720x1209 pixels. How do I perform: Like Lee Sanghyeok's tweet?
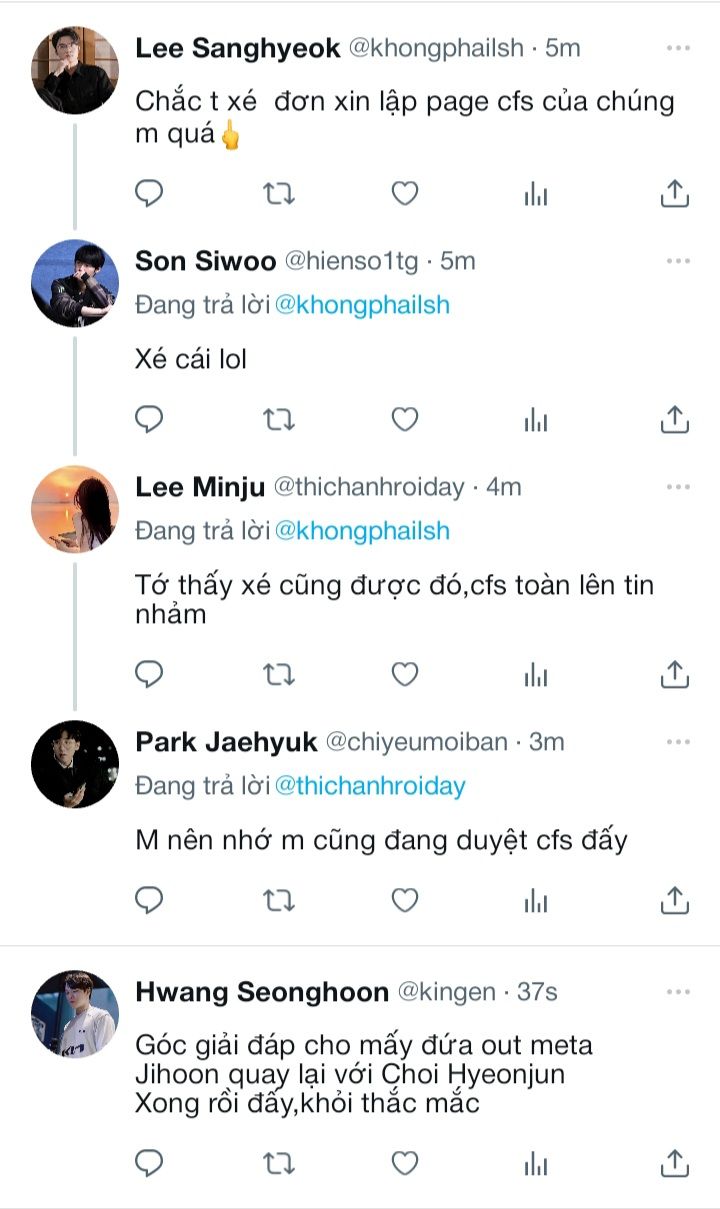tap(404, 193)
